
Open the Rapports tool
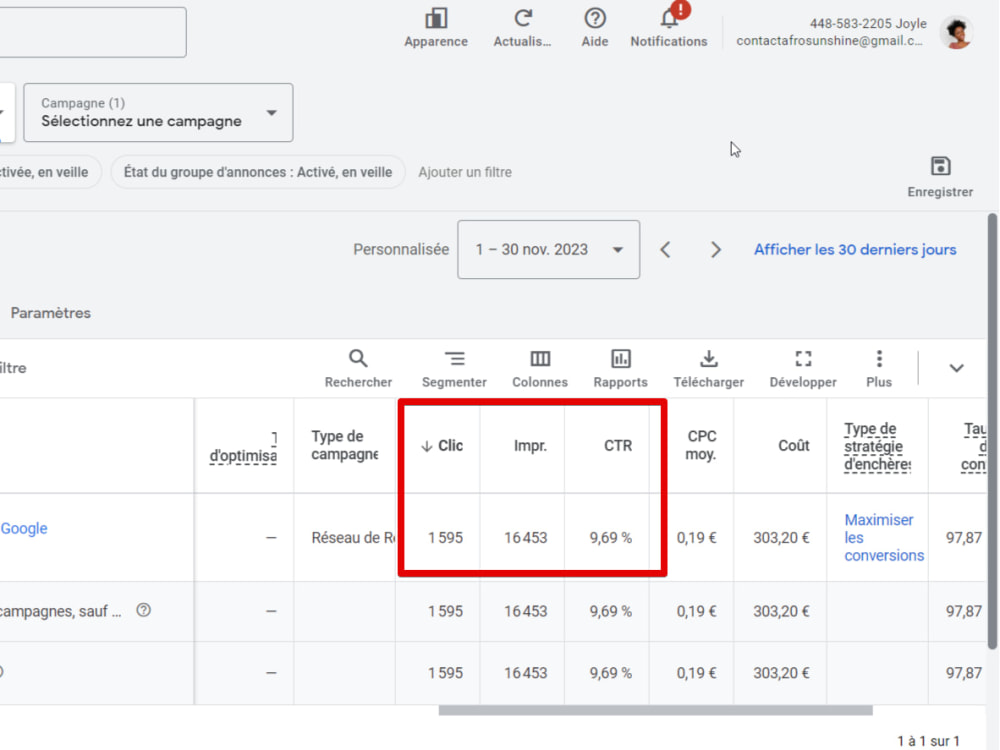point(621,369)
